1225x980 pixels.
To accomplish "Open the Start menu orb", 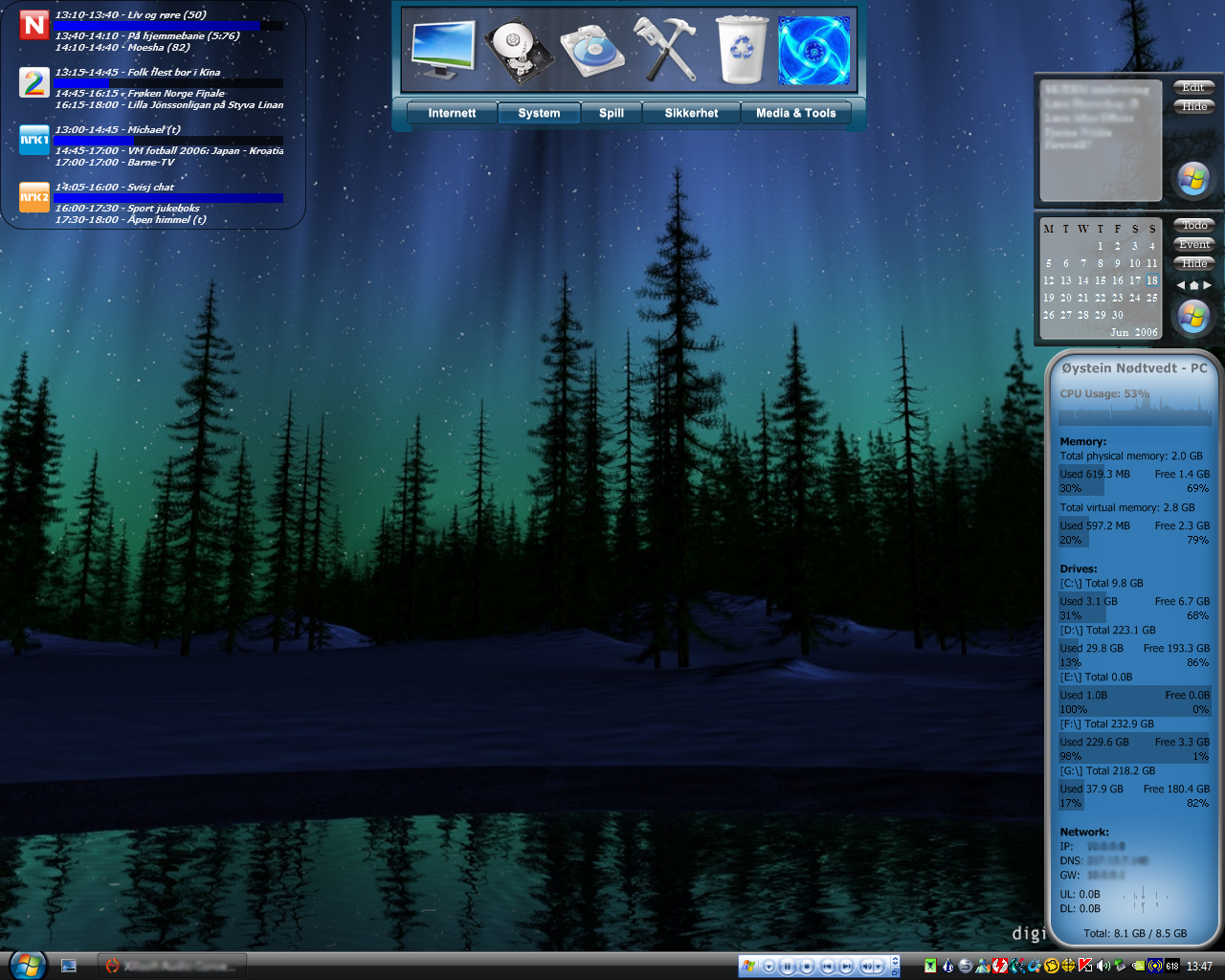I will coord(27,966).
